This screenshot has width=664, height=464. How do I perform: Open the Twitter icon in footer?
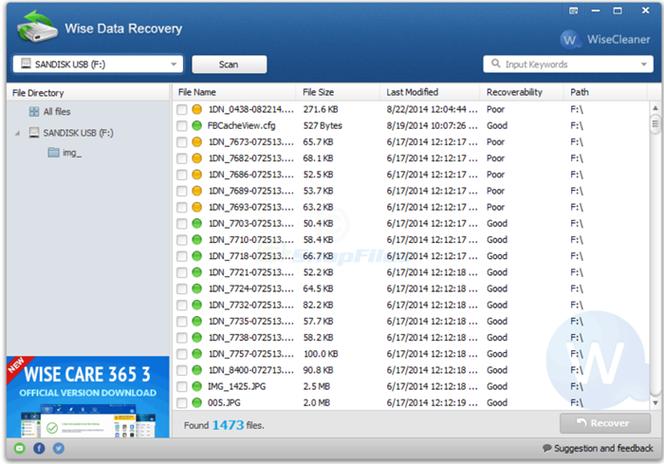tap(58, 448)
